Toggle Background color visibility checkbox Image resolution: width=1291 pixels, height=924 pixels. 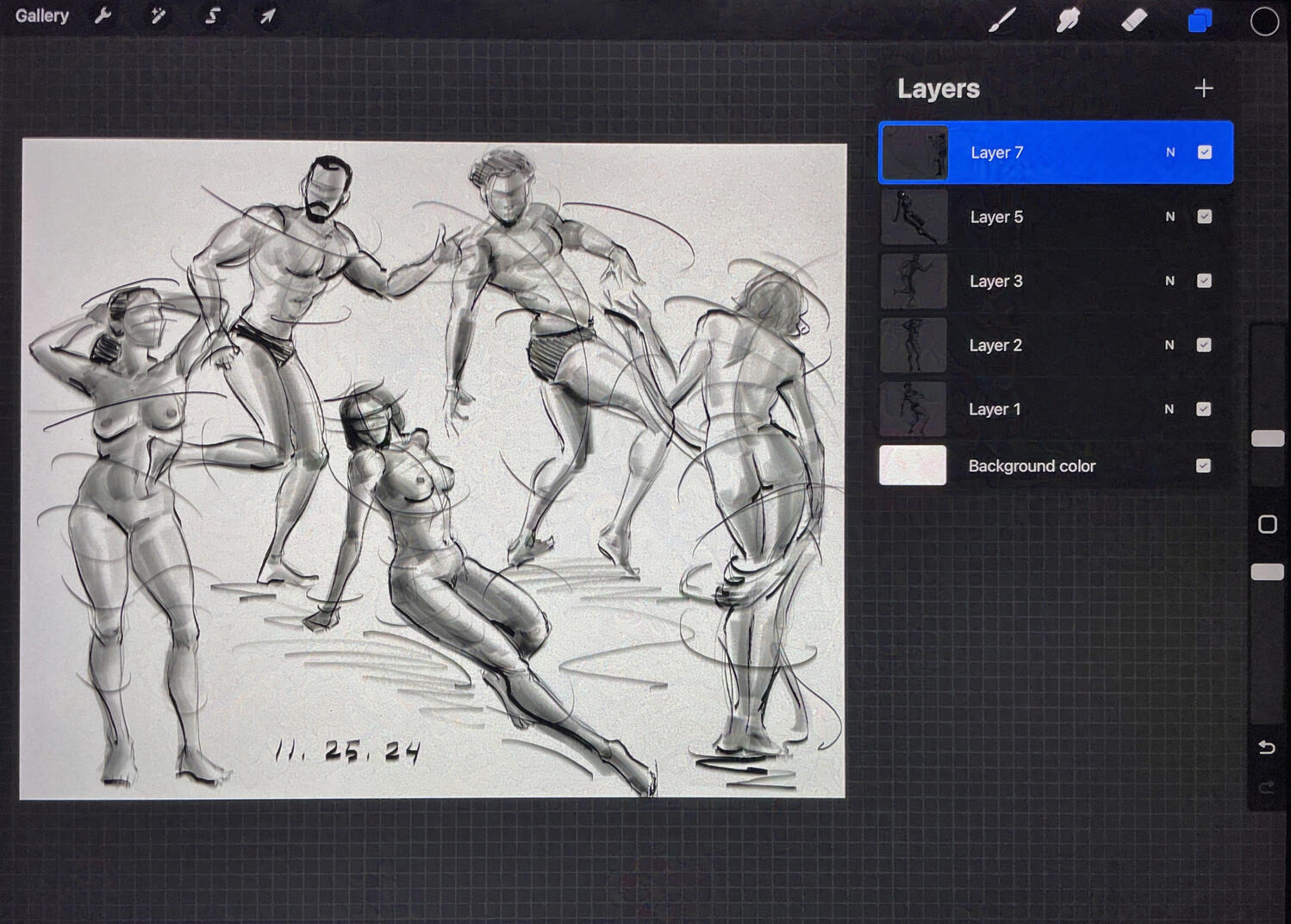click(1204, 466)
